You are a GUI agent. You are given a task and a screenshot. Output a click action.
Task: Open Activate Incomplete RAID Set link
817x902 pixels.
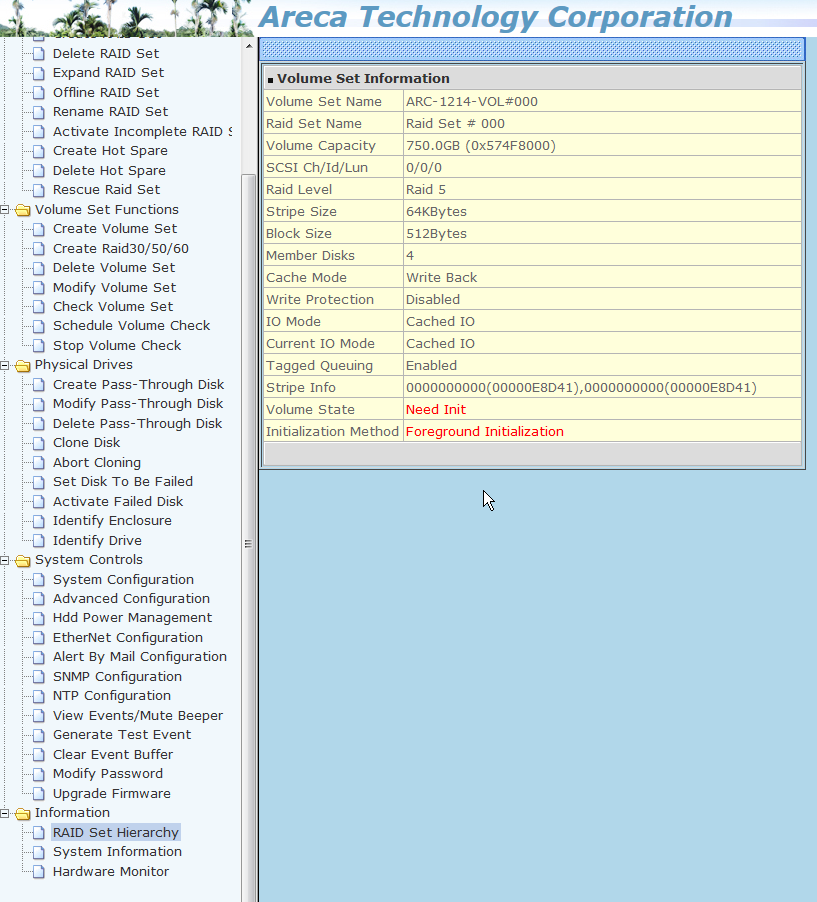[x=142, y=132]
